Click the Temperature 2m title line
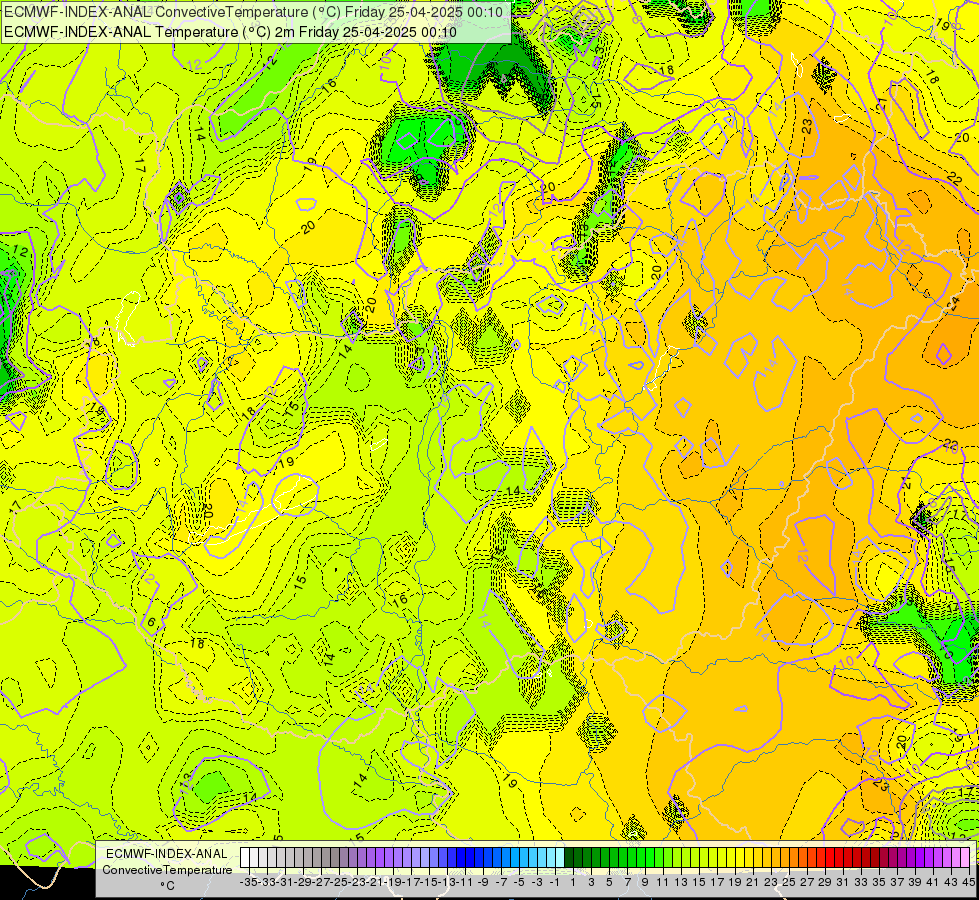The height and width of the screenshot is (900, 979). (x=230, y=32)
